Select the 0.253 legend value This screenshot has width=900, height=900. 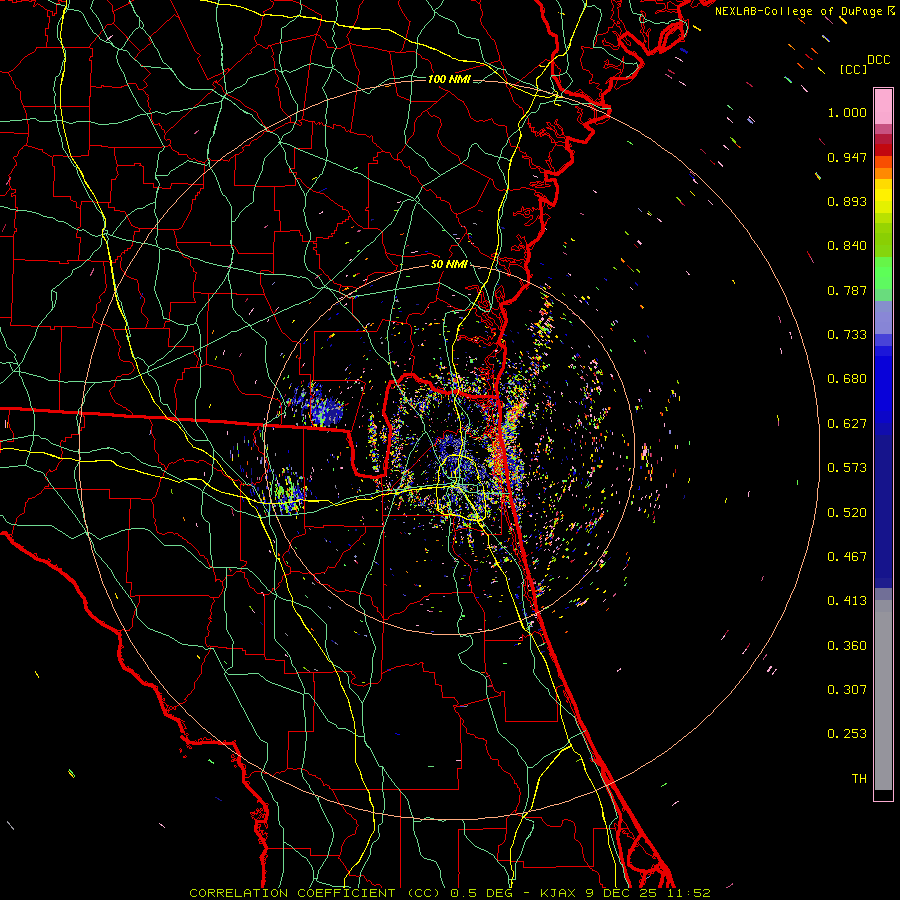click(847, 734)
